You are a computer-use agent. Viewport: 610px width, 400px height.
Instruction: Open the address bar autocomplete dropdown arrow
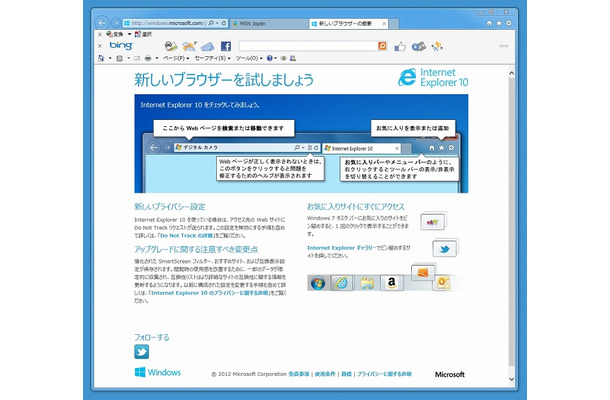217,23
